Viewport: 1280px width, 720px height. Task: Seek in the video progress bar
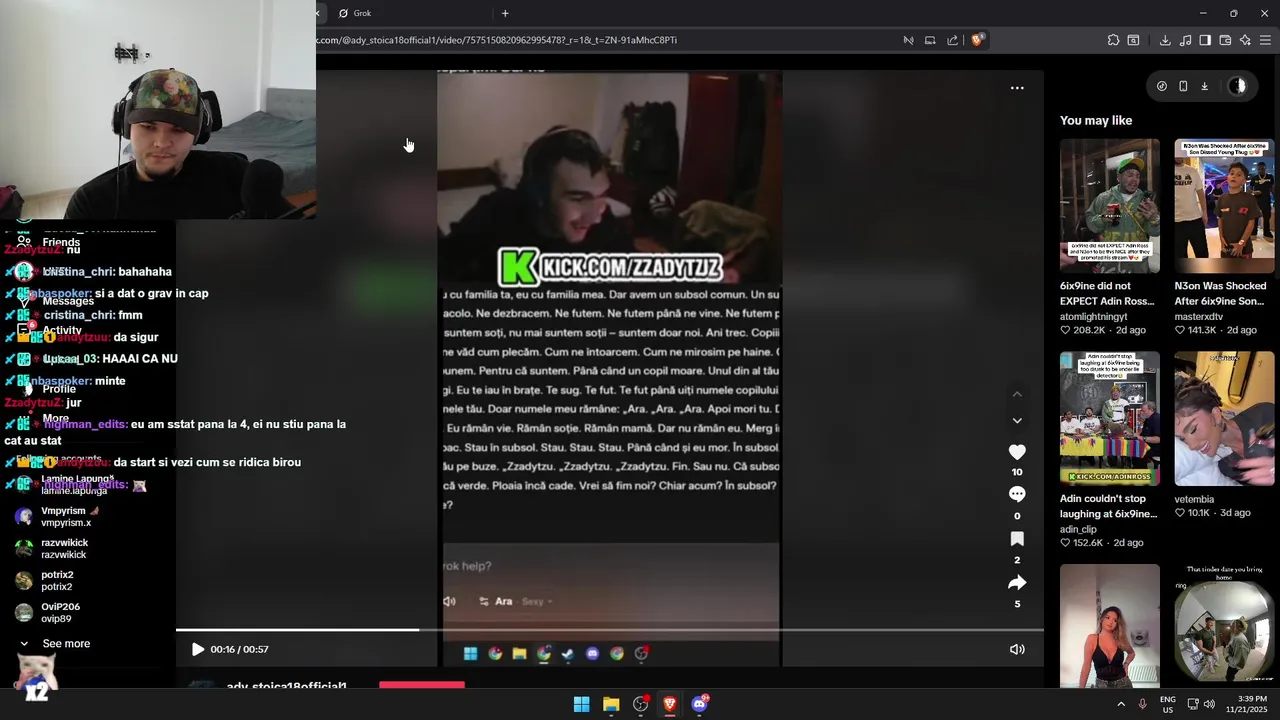pos(610,630)
